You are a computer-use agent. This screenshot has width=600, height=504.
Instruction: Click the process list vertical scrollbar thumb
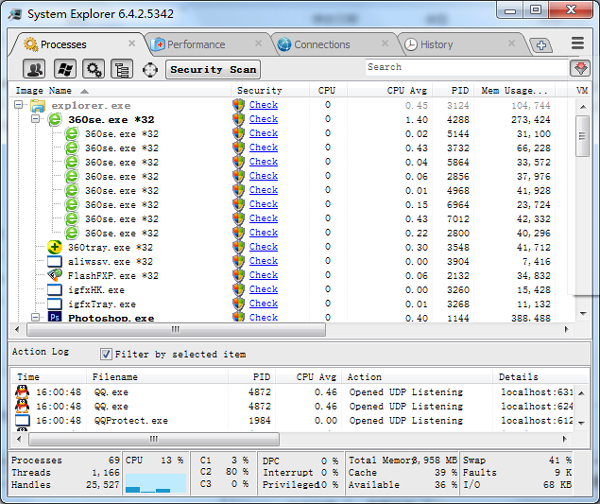pos(582,136)
